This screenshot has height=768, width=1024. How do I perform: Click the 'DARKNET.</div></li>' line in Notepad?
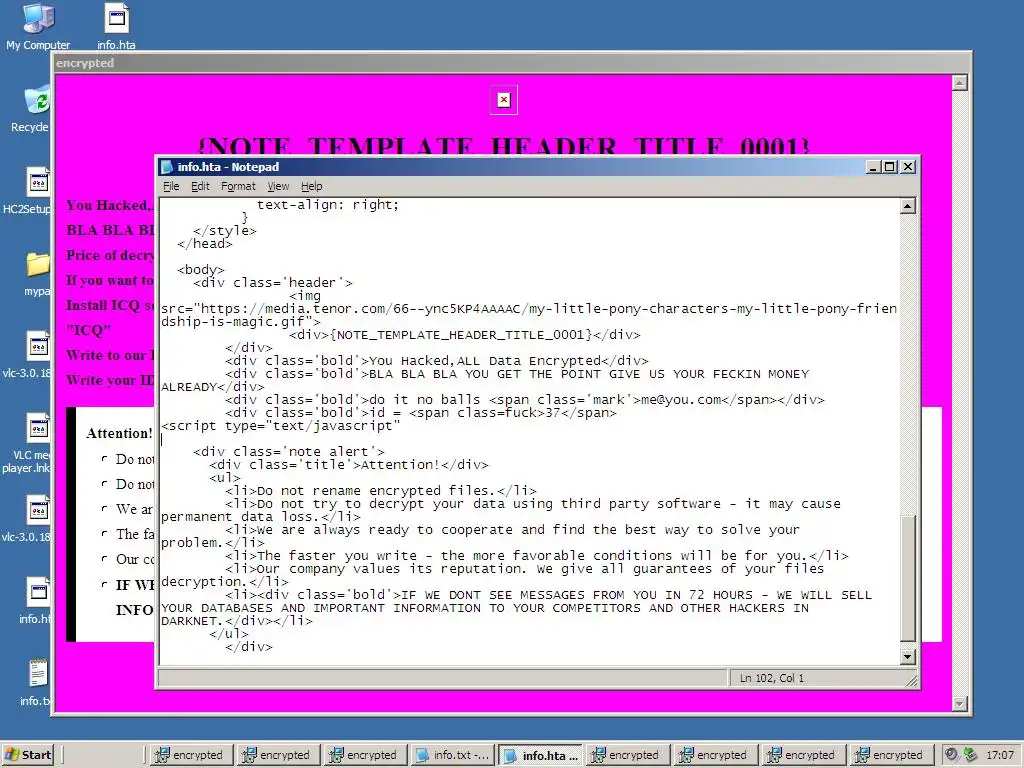(x=237, y=621)
